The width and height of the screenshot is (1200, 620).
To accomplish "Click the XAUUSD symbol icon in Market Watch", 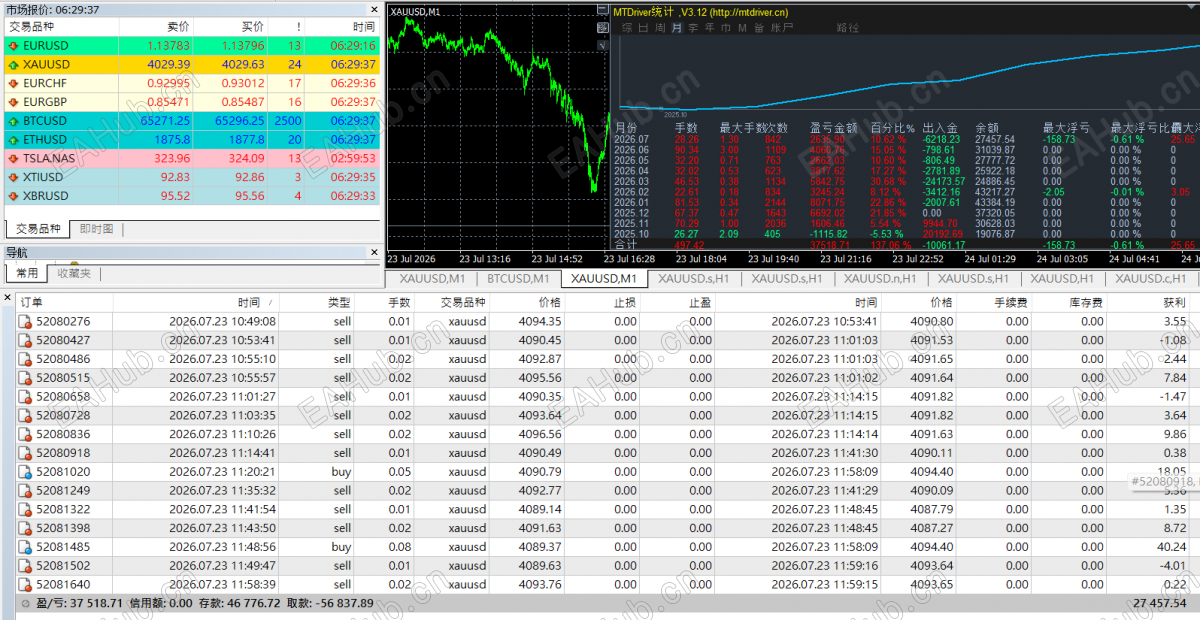I will [13, 64].
